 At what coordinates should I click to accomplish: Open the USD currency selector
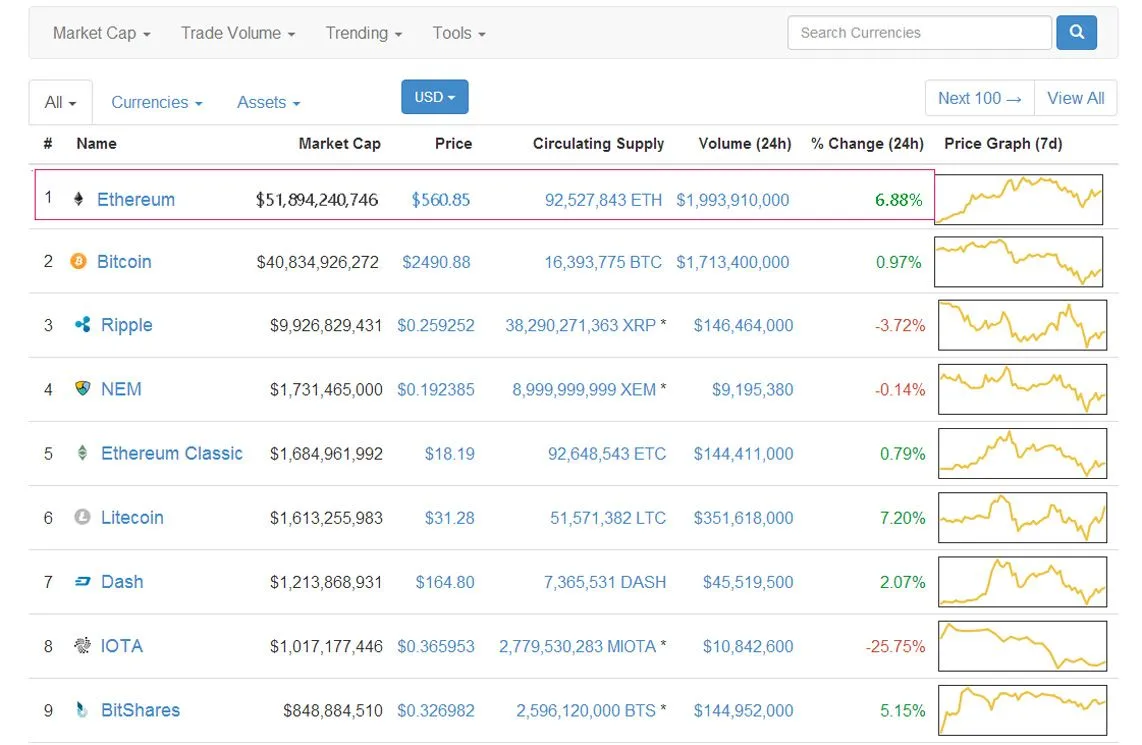(435, 97)
